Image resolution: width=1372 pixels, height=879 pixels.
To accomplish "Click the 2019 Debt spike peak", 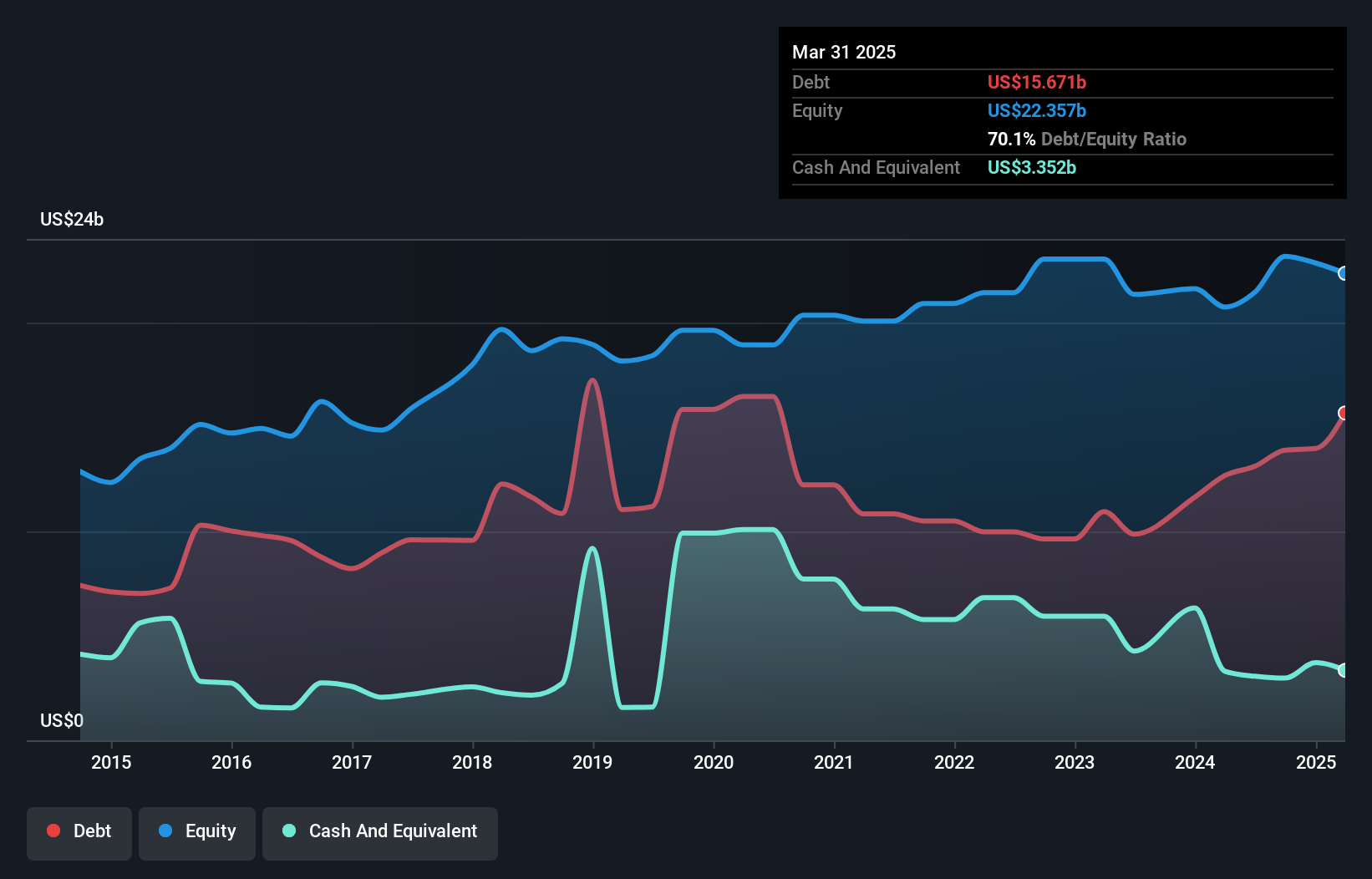I will click(x=592, y=380).
